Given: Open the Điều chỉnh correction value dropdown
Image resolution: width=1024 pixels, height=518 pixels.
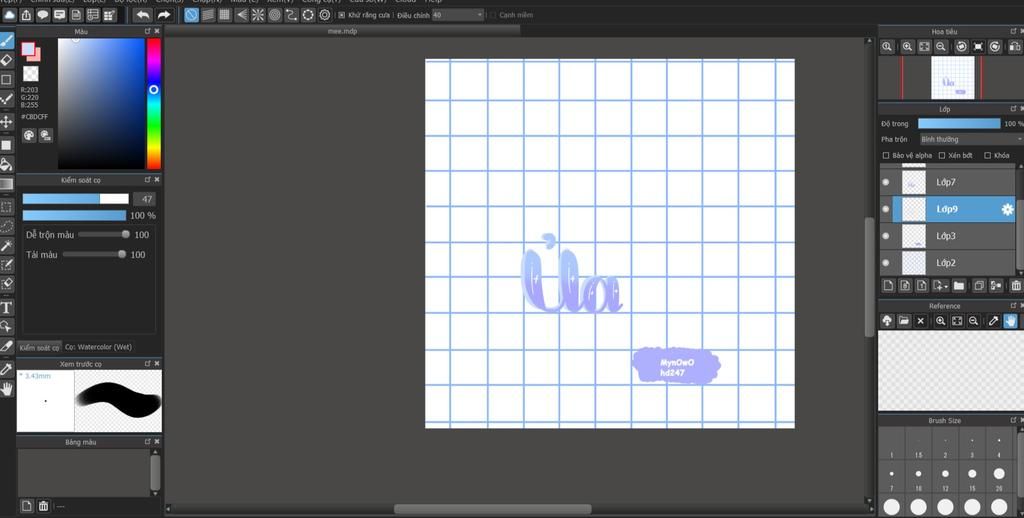Looking at the screenshot, I should (x=458, y=14).
